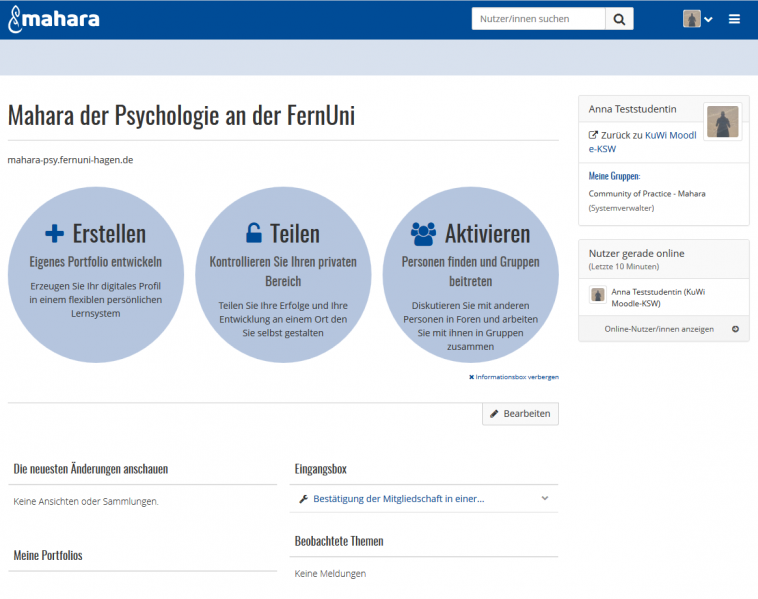The width and height of the screenshot is (758, 599).
Task: Open the Aktivieren heading
Action: click(487, 234)
